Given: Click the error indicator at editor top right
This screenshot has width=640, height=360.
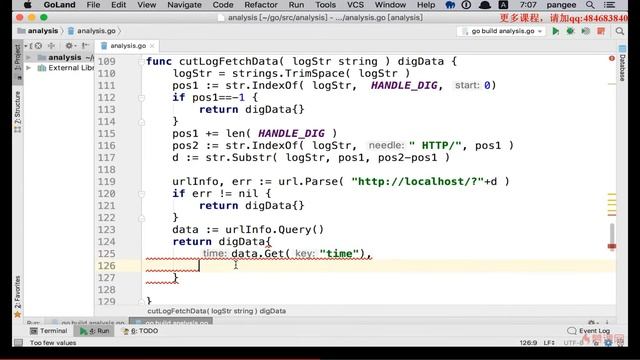Looking at the screenshot, I should click(611, 58).
